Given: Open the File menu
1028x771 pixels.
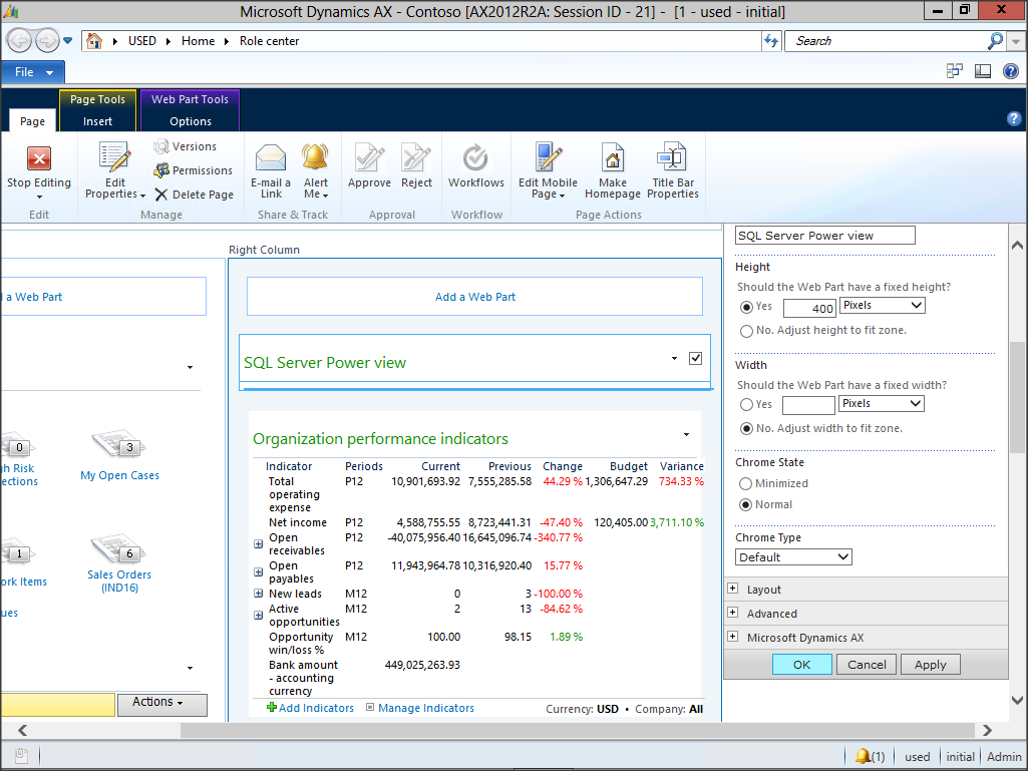Looking at the screenshot, I should pos(32,72).
